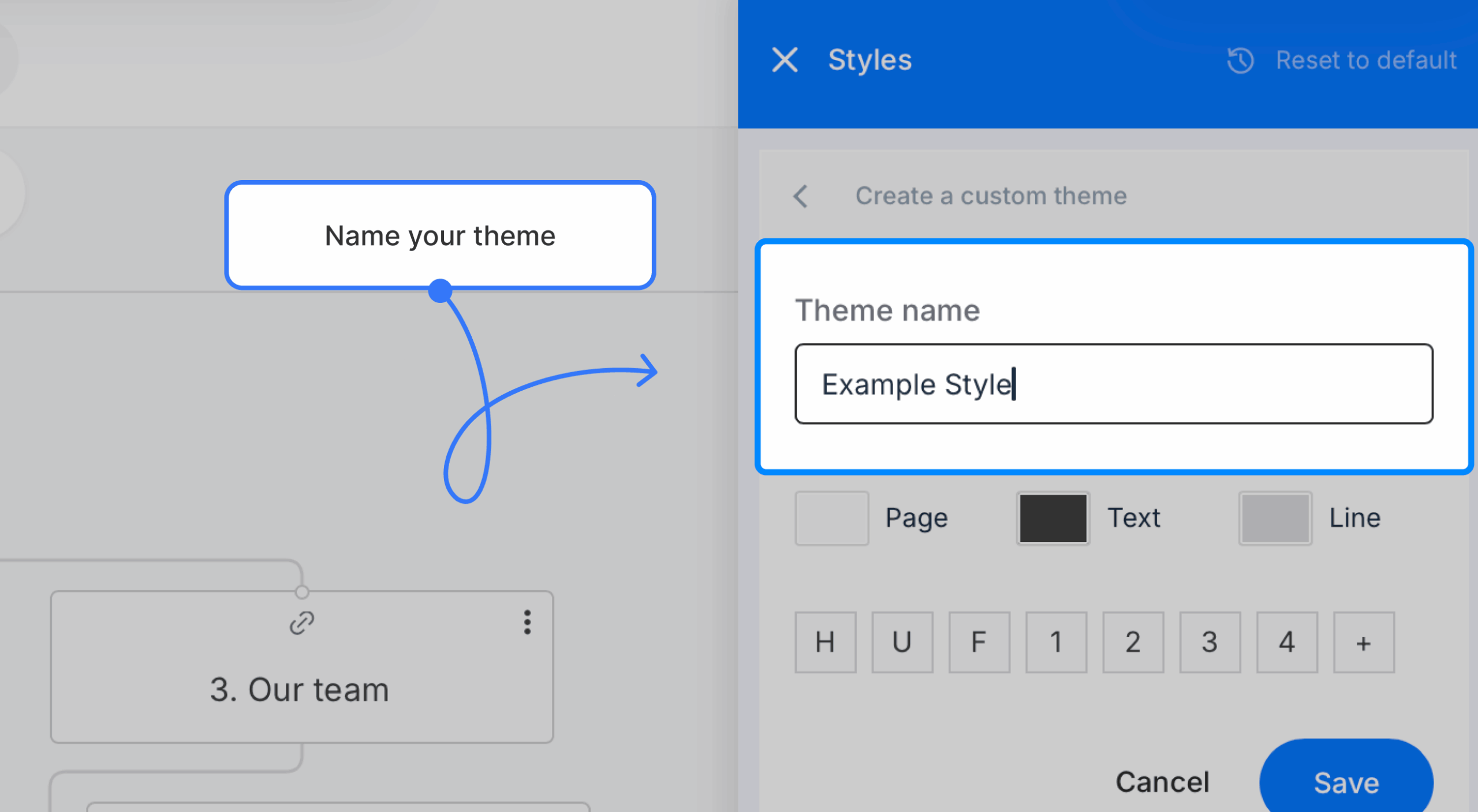This screenshot has height=812, width=1478.
Task: Click the Styles panel title
Action: [869, 60]
